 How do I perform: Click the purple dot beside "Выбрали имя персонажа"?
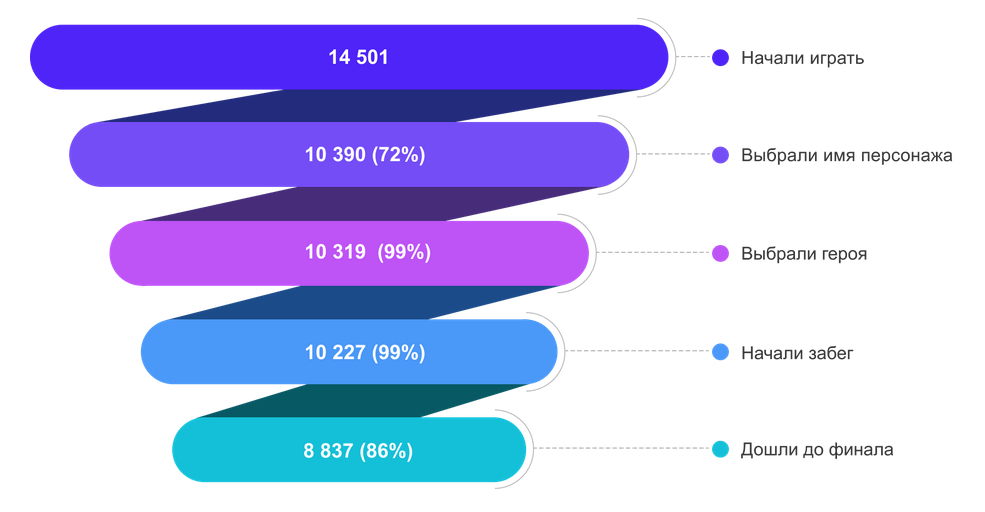click(720, 155)
